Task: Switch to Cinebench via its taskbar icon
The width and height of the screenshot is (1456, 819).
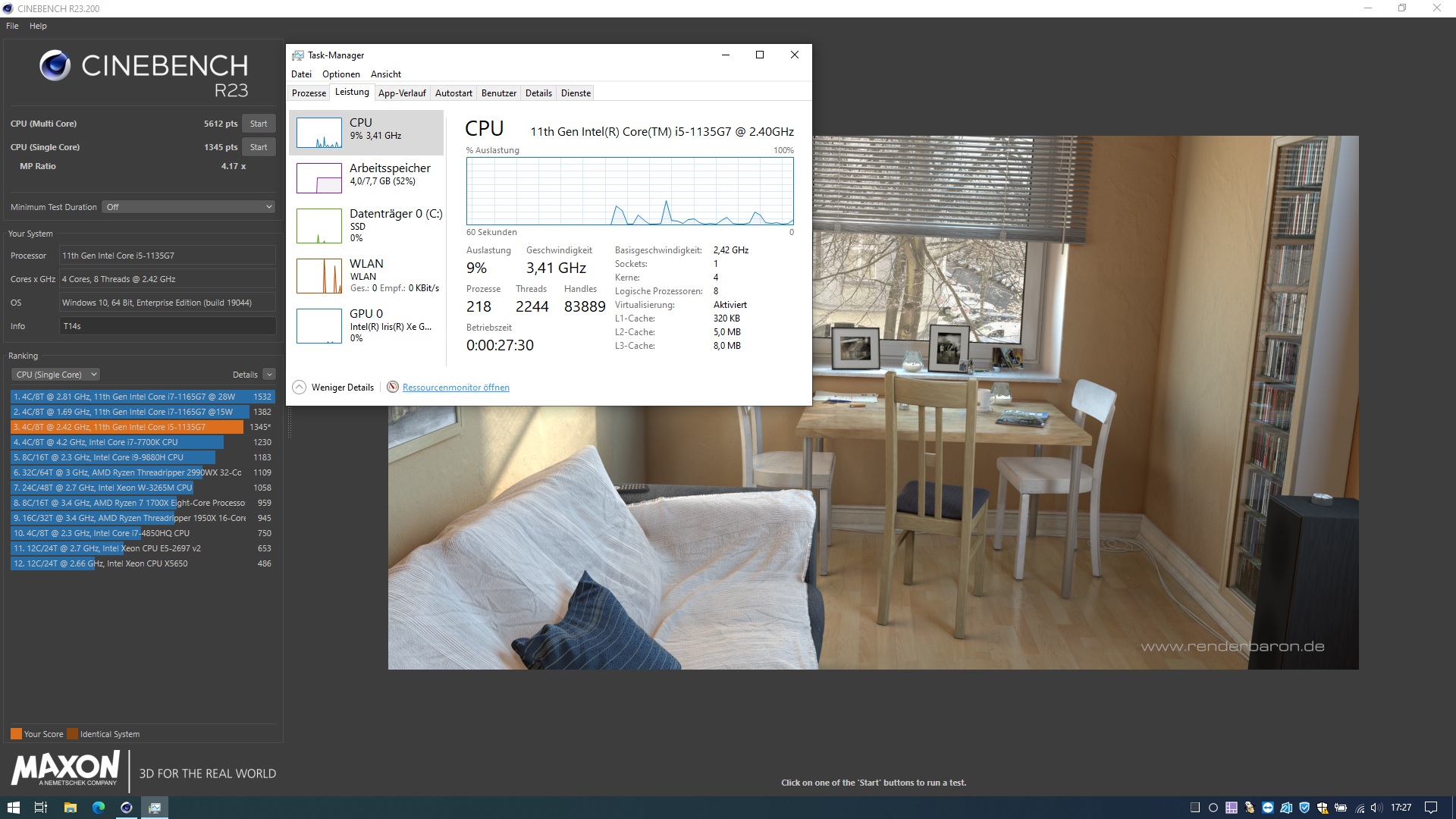Action: click(127, 808)
